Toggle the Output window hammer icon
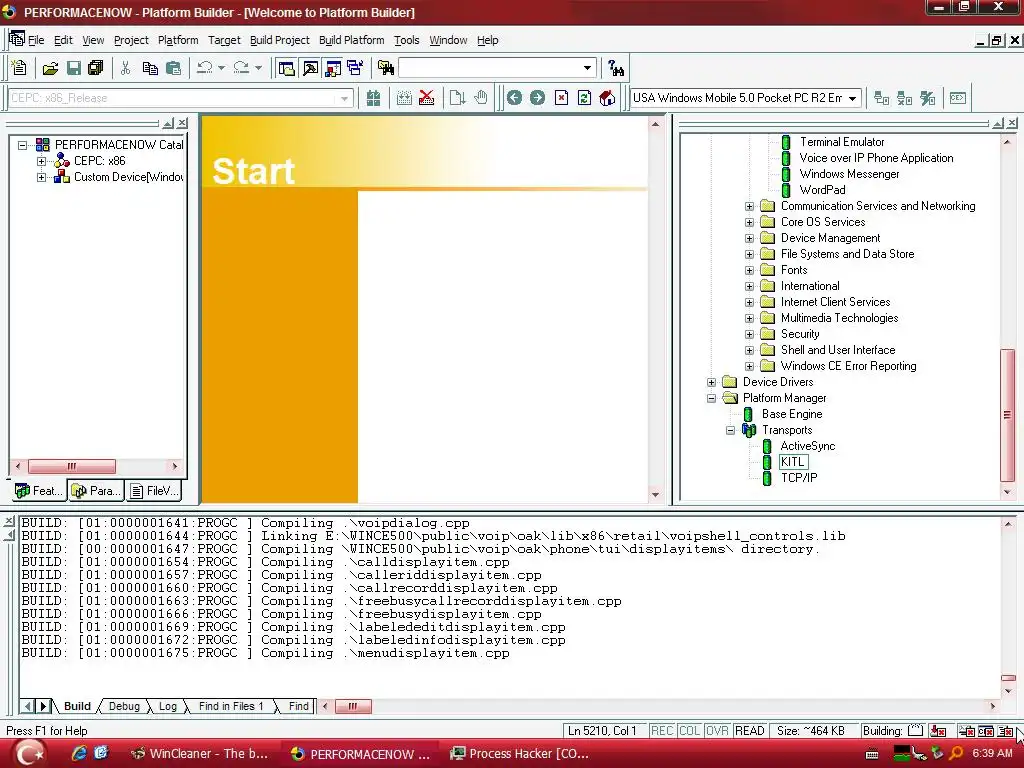1024x768 pixels. pyautogui.click(x=310, y=68)
